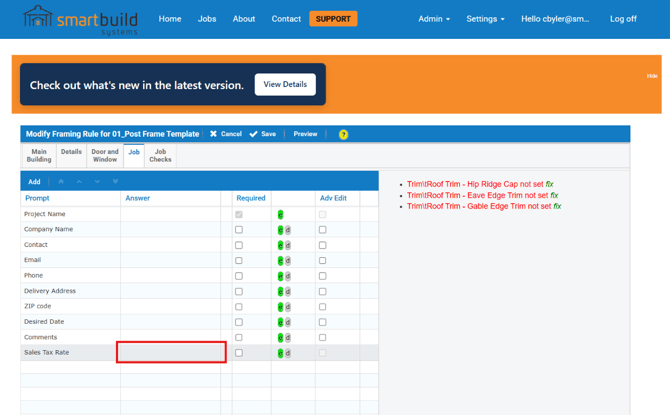The width and height of the screenshot is (670, 415).
Task: Click the SmartBuild Systems logo
Action: click(x=80, y=20)
